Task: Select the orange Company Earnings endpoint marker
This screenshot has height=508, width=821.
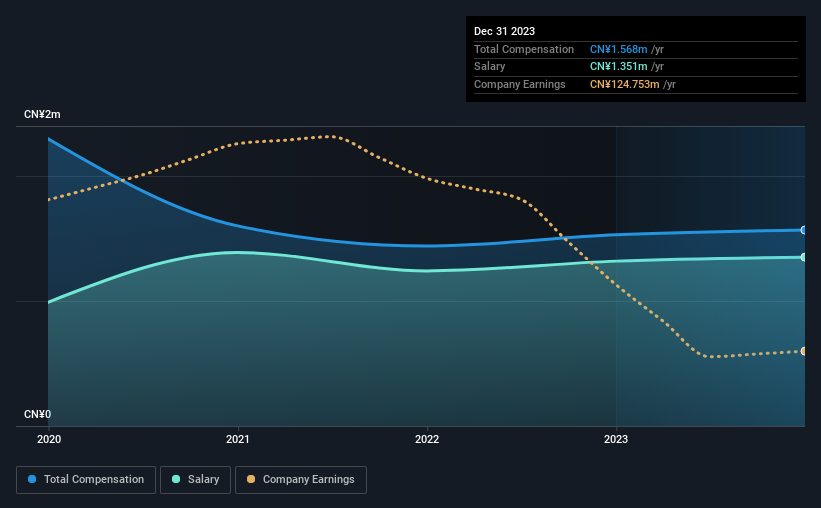Action: pyautogui.click(x=804, y=351)
